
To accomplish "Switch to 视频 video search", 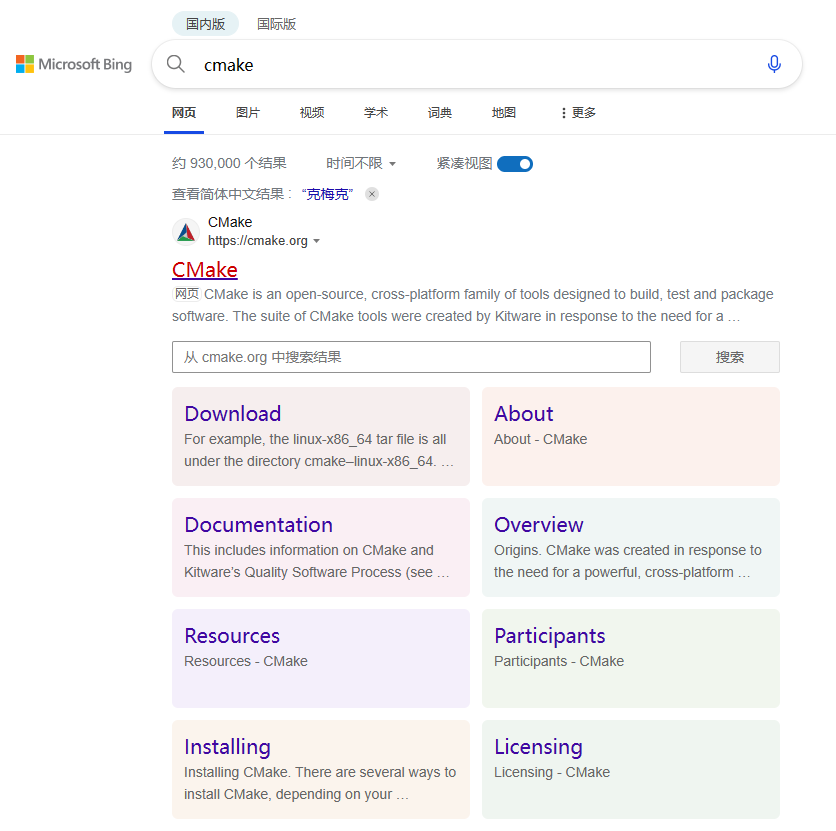I will point(311,112).
